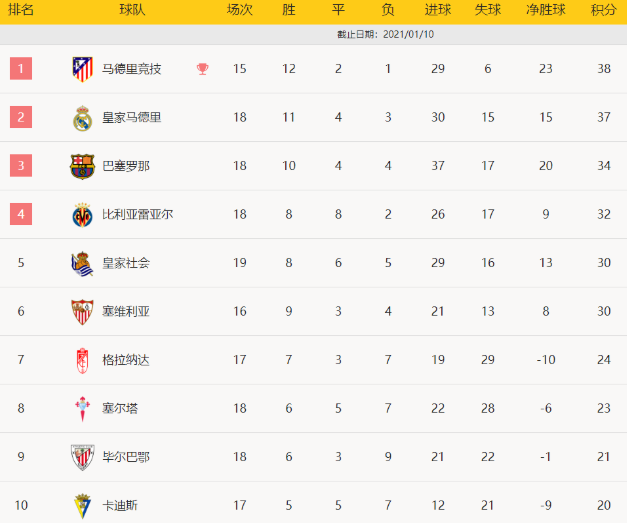The image size is (627, 523).
Task: Sort table by 净胜球 column header
Action: pos(545,10)
